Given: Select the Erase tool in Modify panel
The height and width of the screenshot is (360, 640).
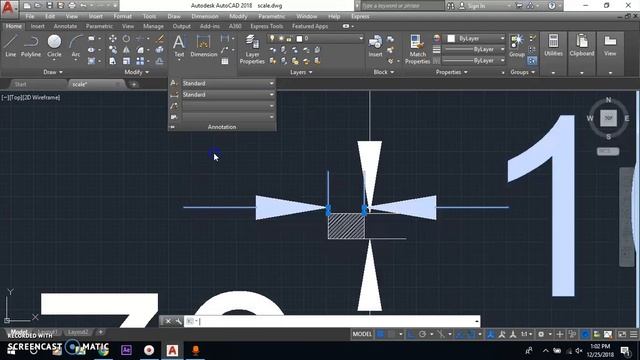Looking at the screenshot, I should click(160, 38).
